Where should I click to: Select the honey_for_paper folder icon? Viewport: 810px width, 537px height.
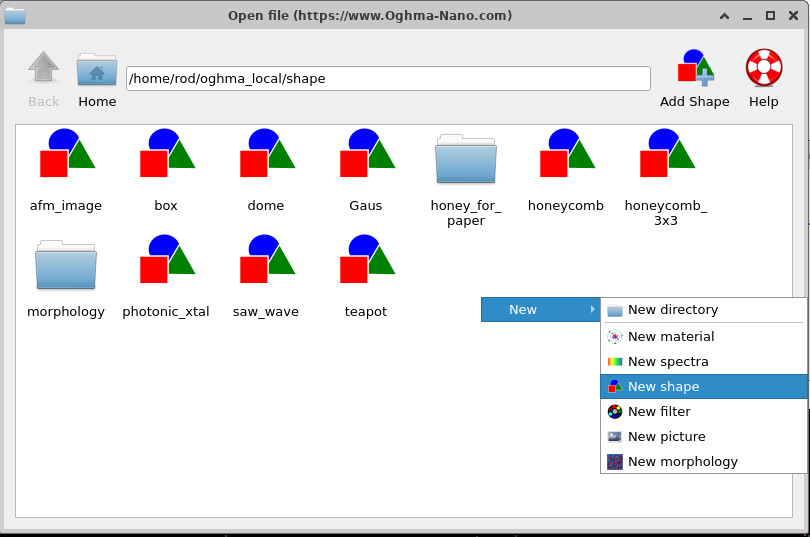(x=466, y=159)
